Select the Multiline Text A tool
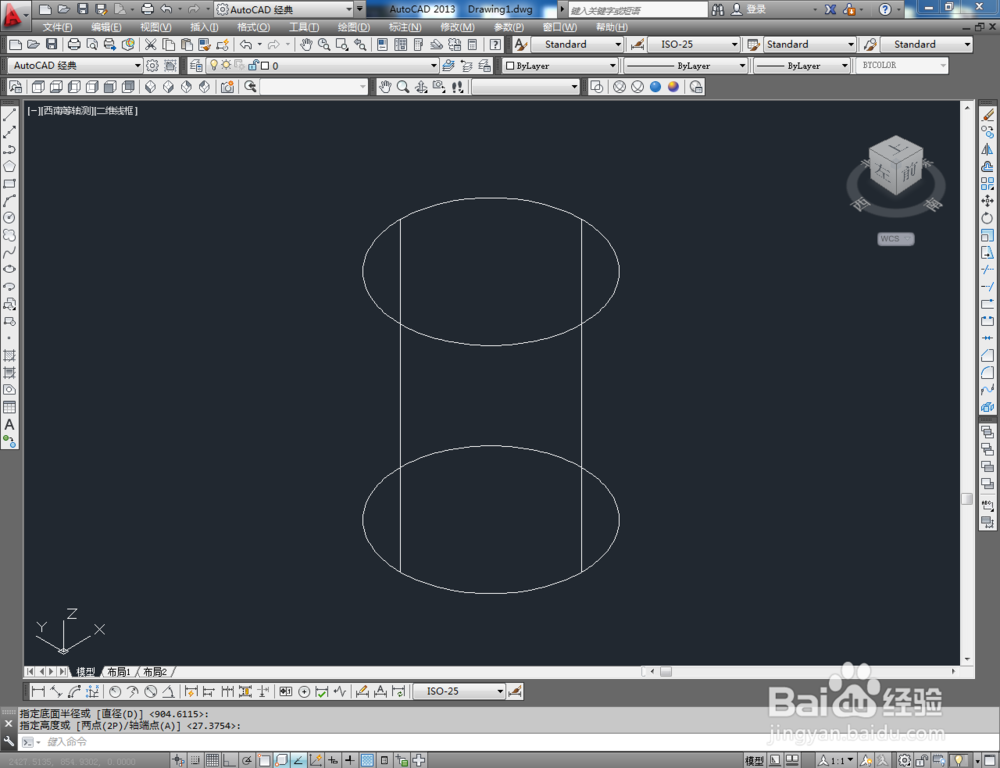 [x=10, y=424]
